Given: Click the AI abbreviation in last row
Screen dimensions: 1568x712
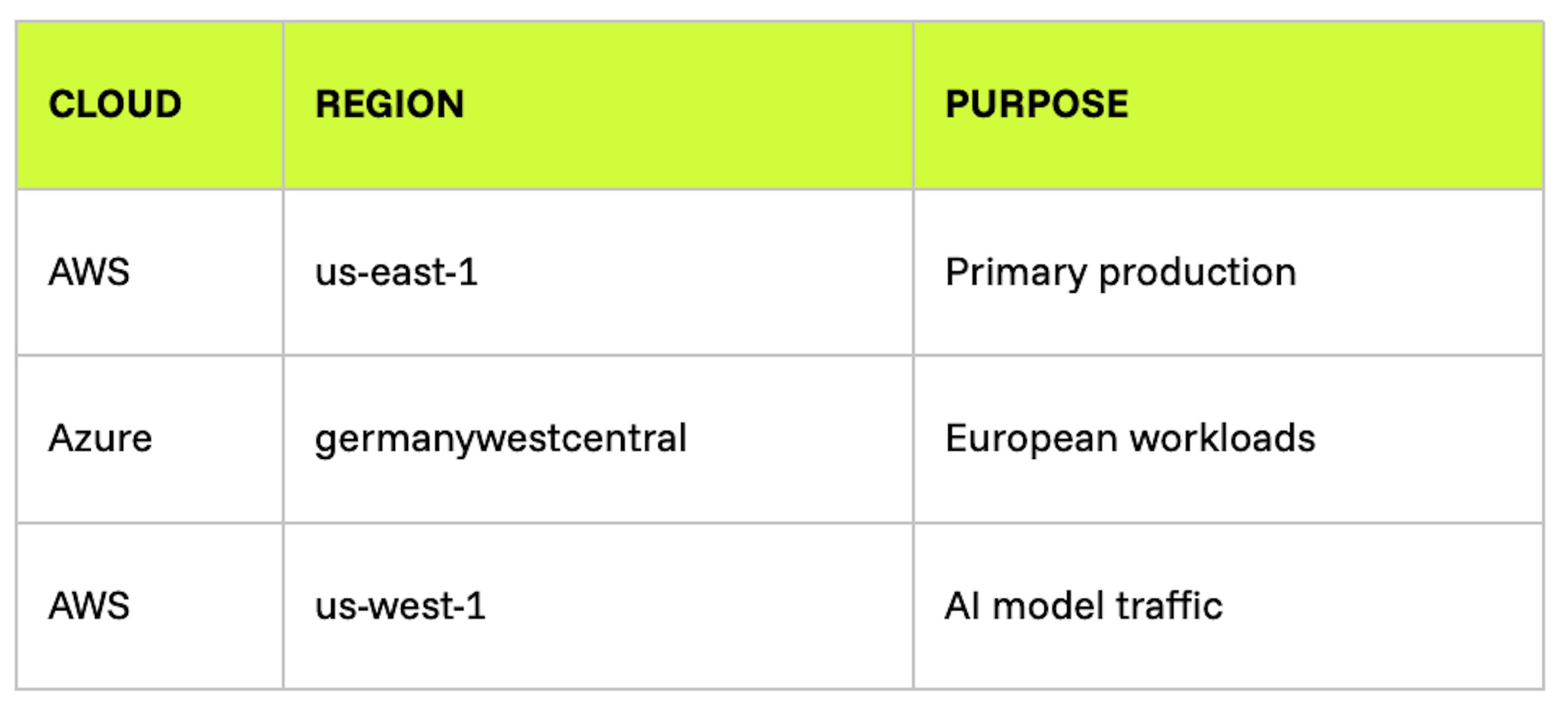Looking at the screenshot, I should 963,605.
